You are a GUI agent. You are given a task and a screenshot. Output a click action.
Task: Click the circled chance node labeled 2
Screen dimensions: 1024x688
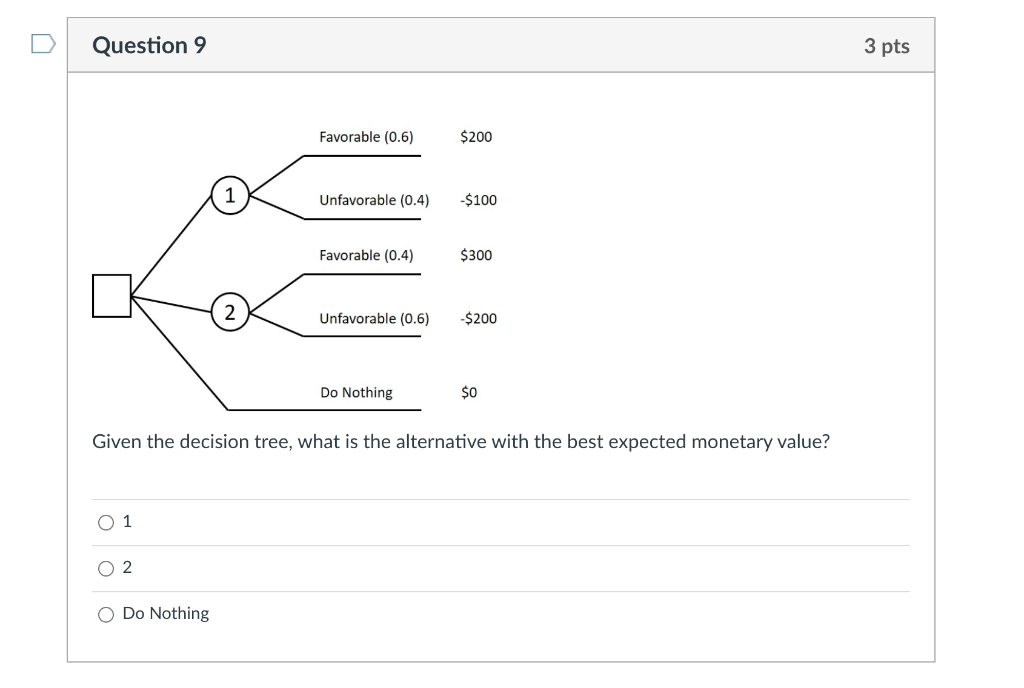click(230, 312)
